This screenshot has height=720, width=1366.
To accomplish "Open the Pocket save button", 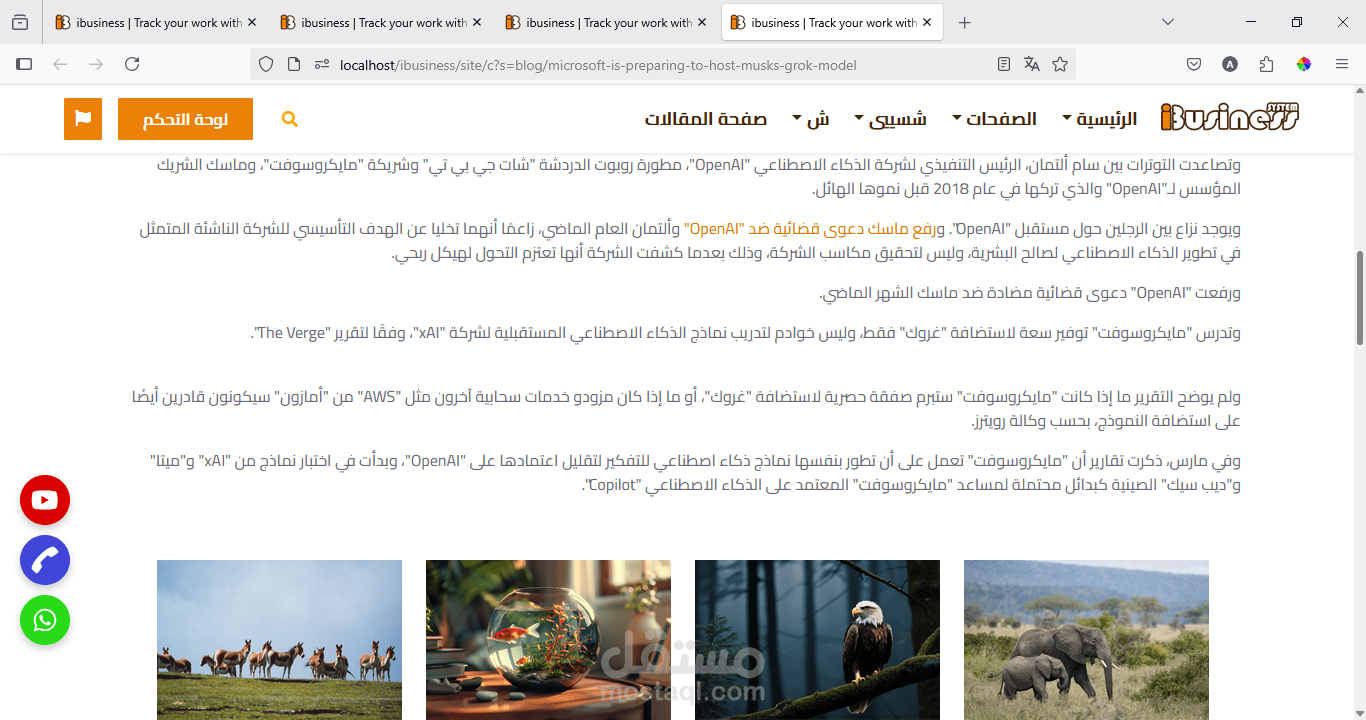I will [x=1194, y=64].
